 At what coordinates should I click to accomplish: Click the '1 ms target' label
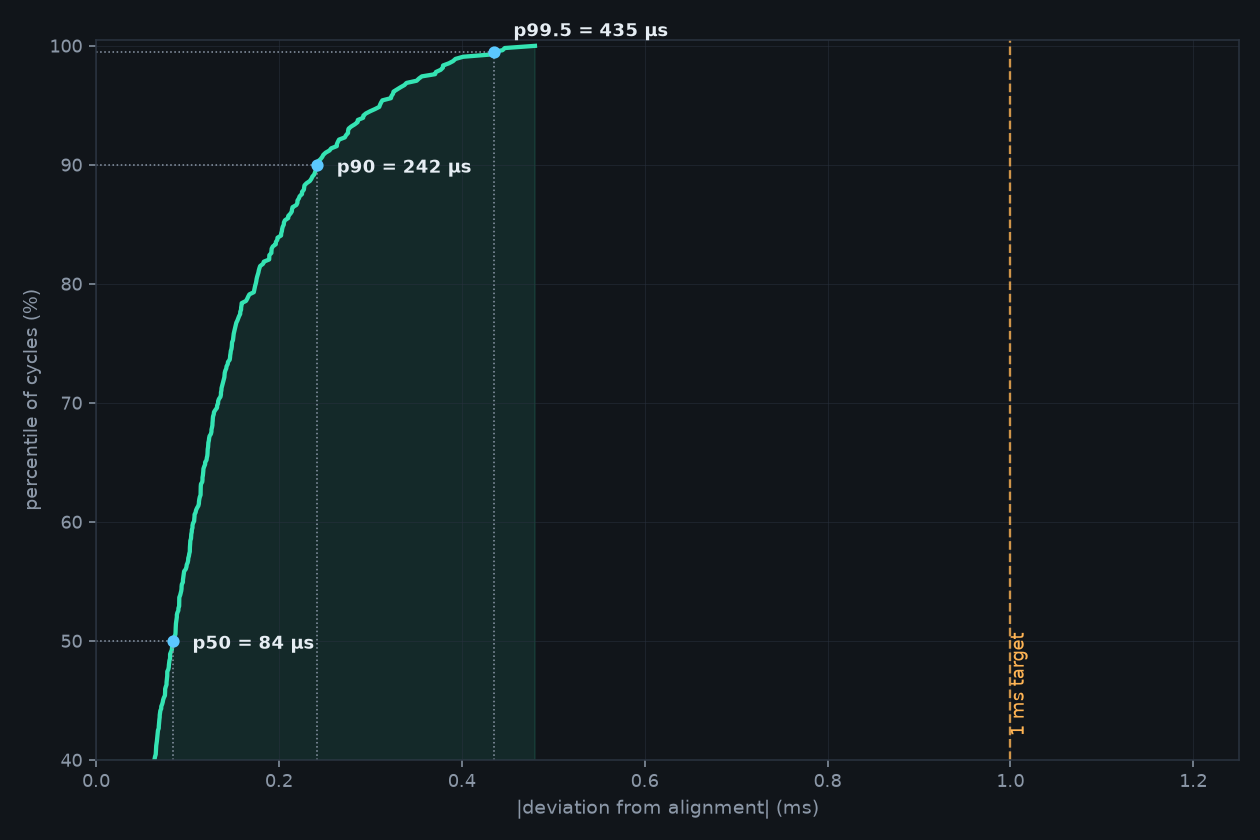[1018, 684]
